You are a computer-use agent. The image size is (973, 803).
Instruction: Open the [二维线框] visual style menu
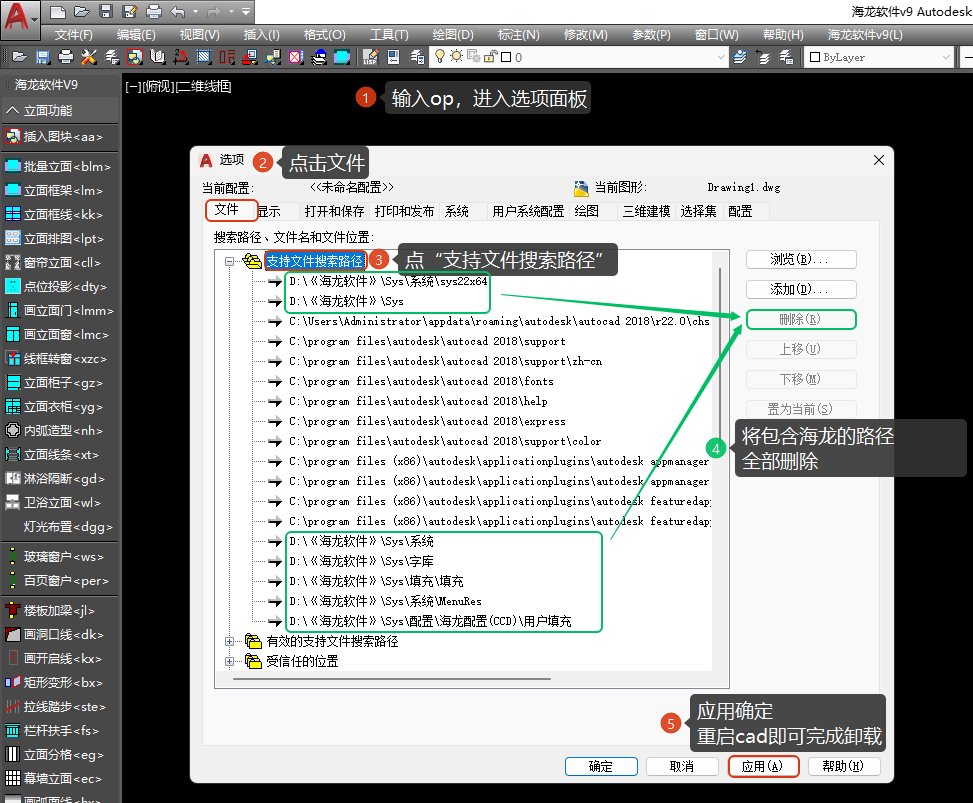pos(204,86)
